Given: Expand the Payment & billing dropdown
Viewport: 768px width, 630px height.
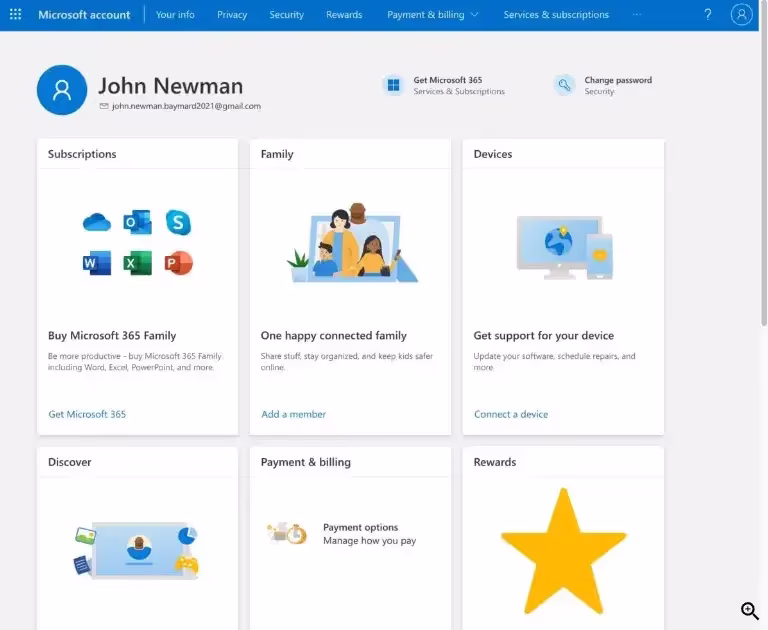Looking at the screenshot, I should click(433, 15).
